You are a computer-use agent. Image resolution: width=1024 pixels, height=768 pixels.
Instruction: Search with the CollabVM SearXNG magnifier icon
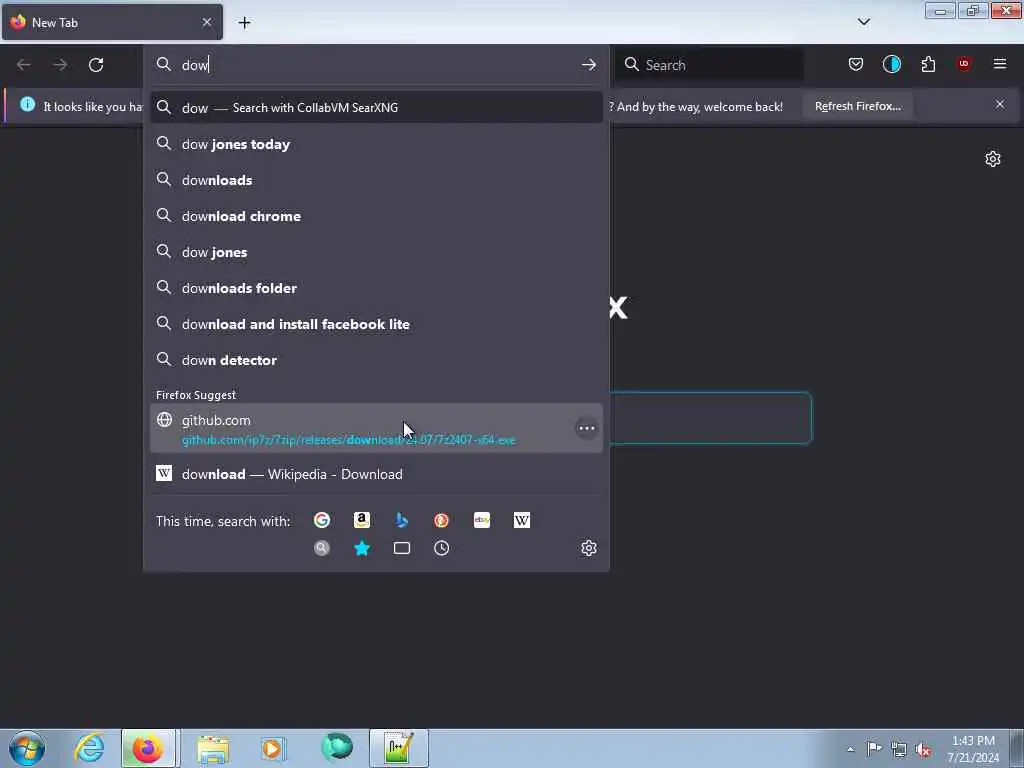tap(322, 548)
